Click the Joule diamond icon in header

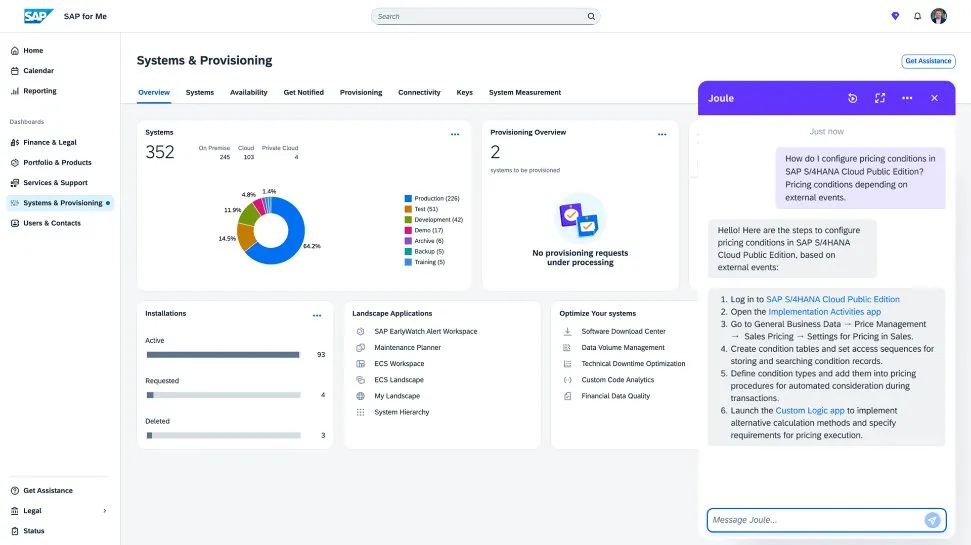pyautogui.click(x=895, y=16)
